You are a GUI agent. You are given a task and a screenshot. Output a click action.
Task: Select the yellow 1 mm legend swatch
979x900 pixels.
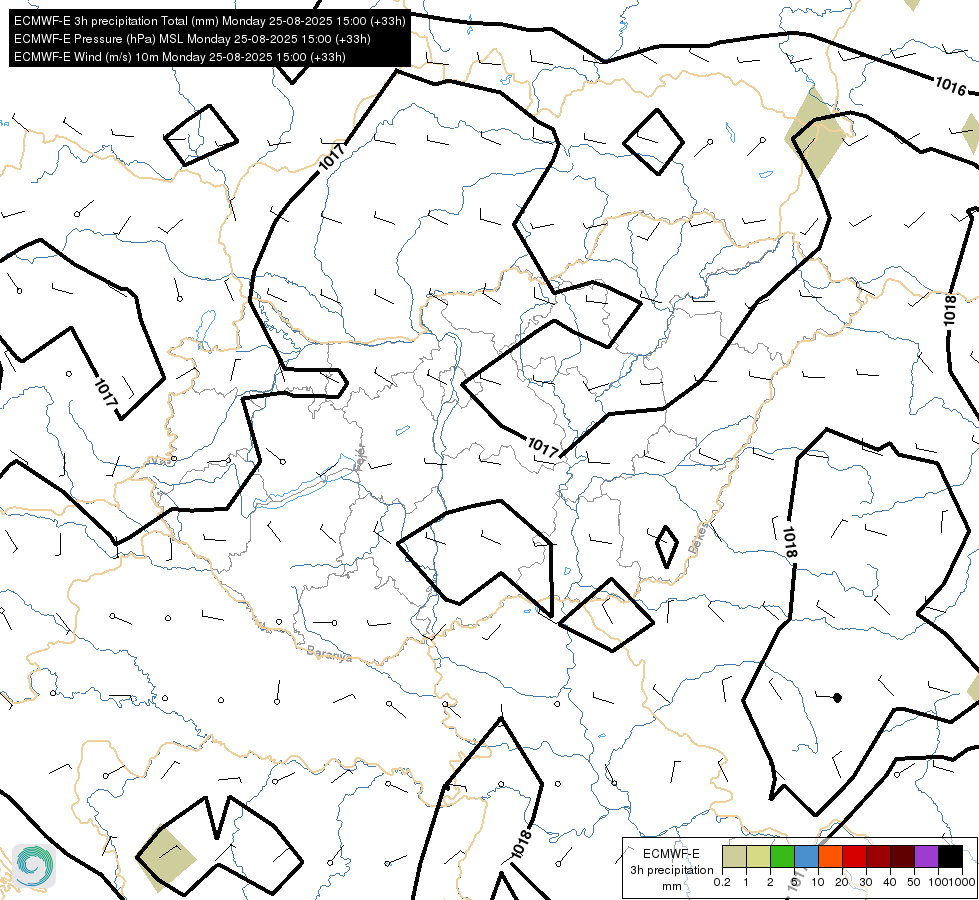point(758,856)
